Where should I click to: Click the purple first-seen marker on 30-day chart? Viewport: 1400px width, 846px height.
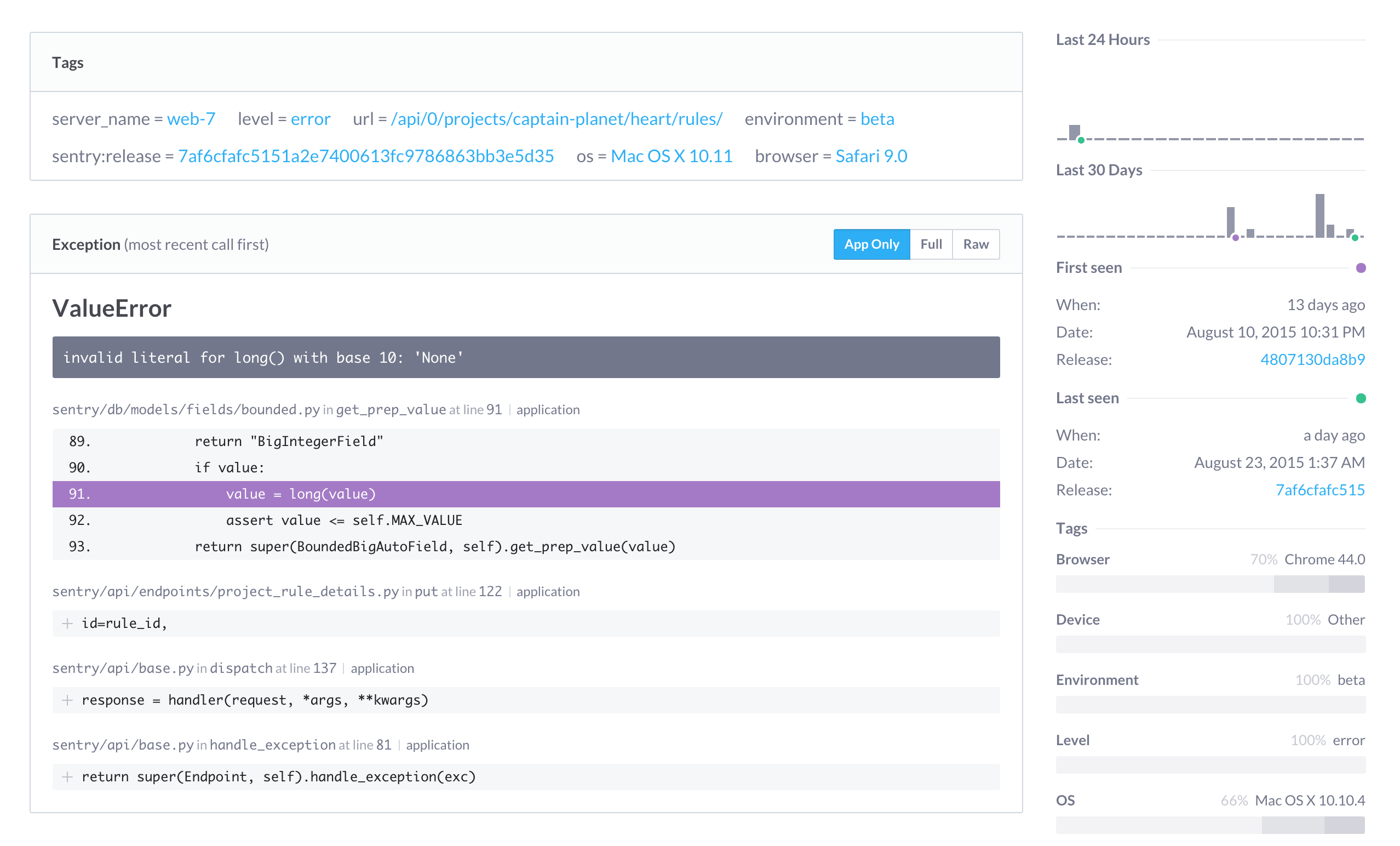click(1235, 238)
